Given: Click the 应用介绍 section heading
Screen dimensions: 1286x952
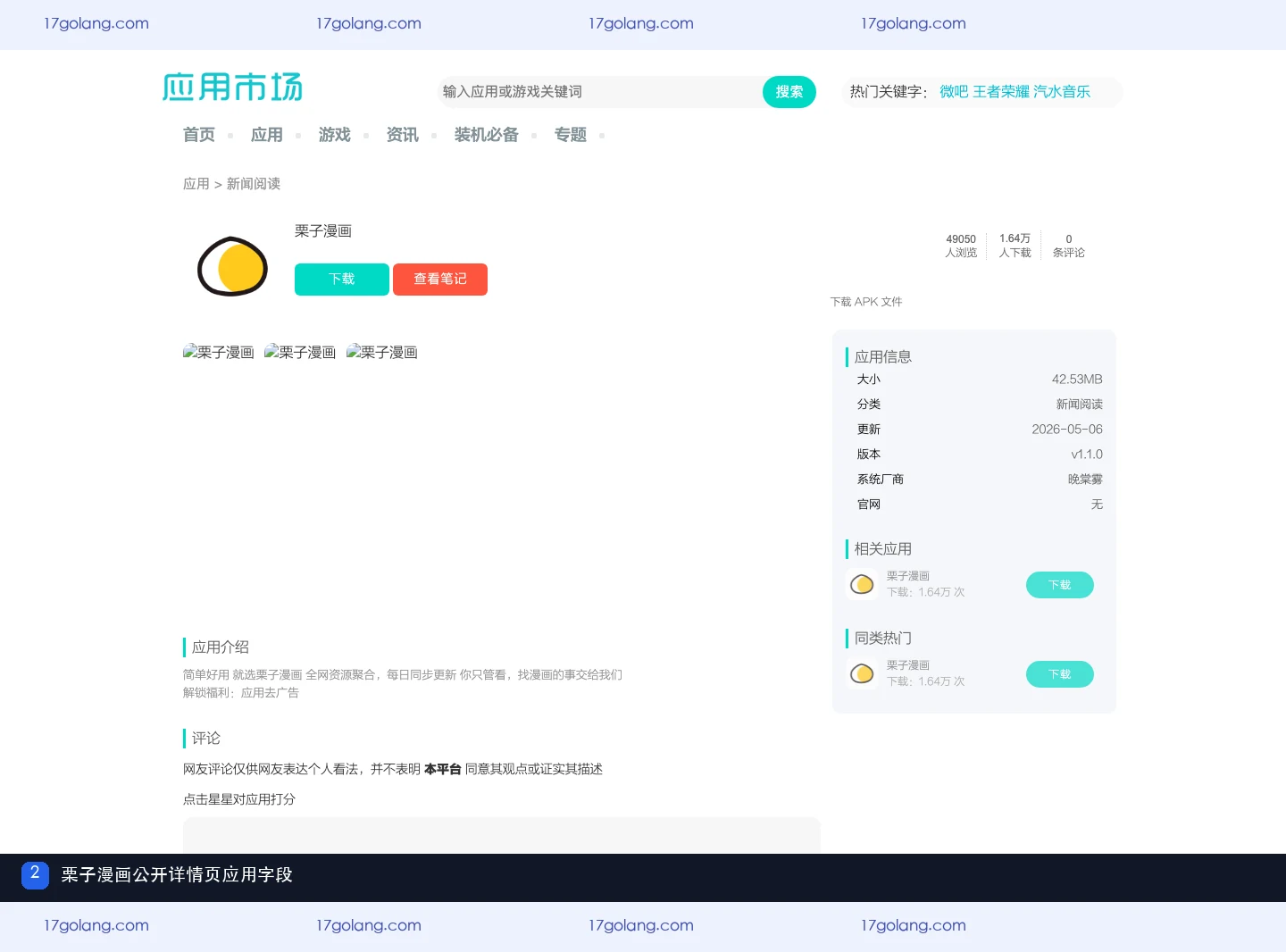Looking at the screenshot, I should click(x=221, y=647).
